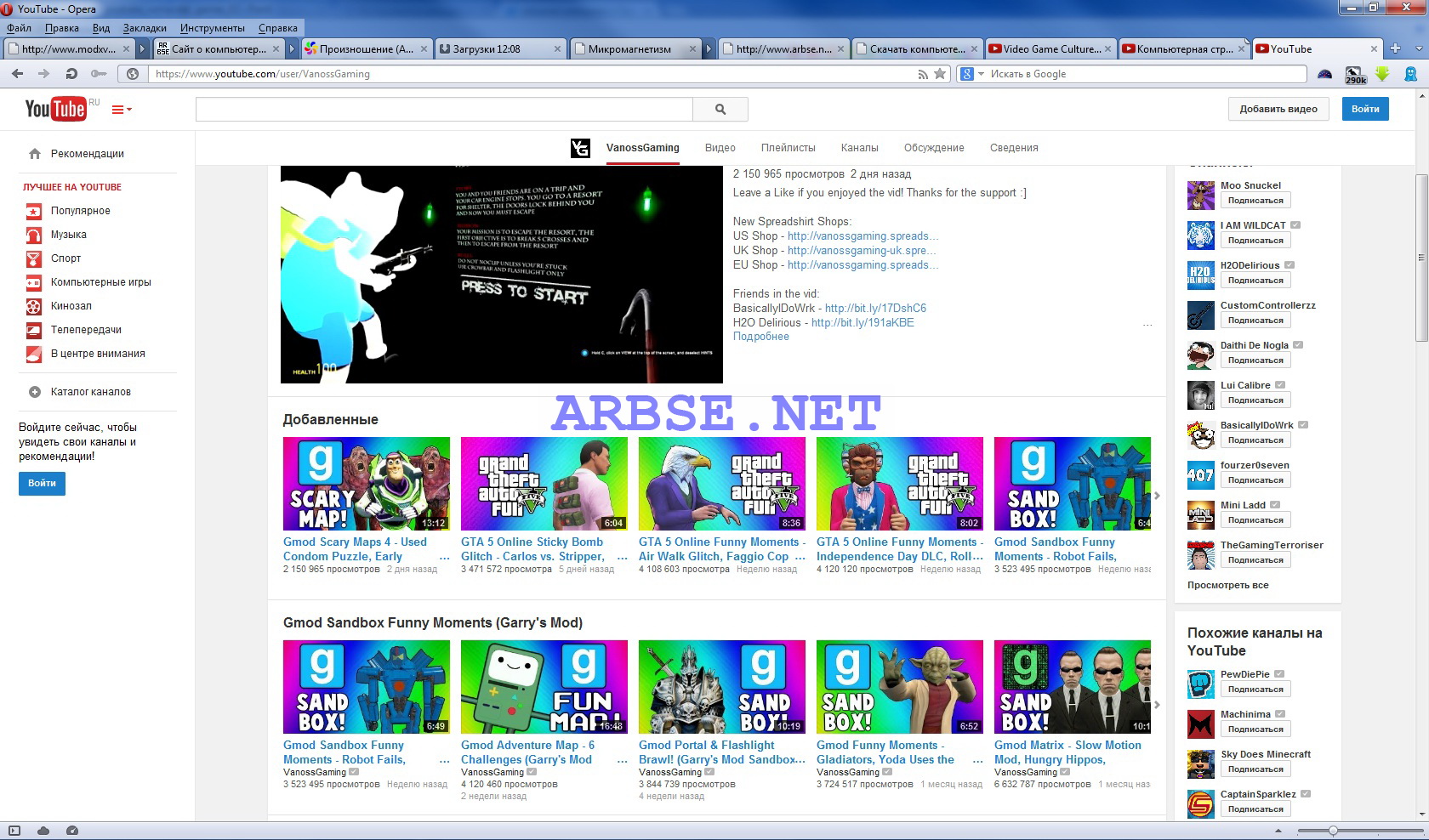The width and height of the screenshot is (1429, 840).
Task: Open Lui Calibre channel avatar
Action: click(1201, 395)
